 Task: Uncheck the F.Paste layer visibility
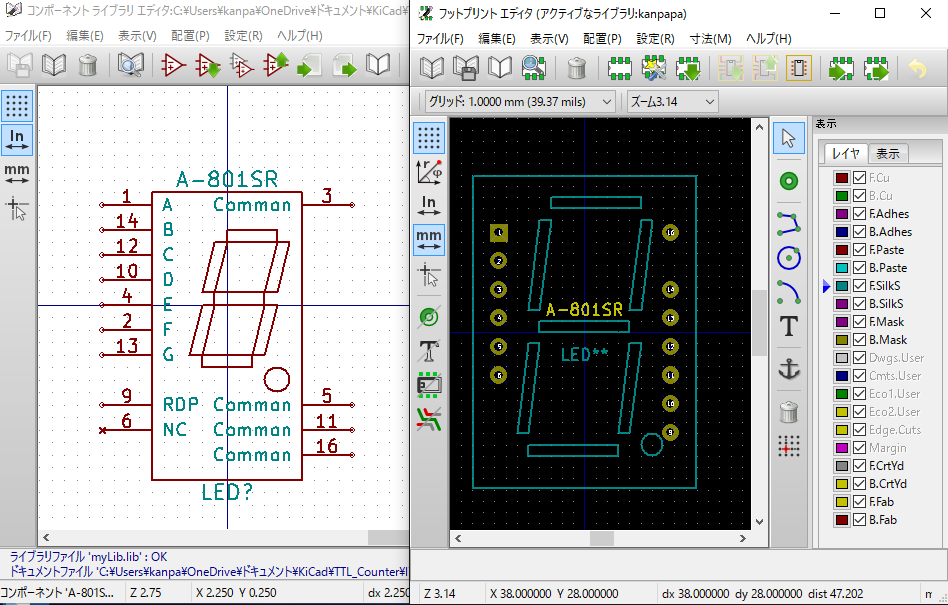[x=858, y=249]
